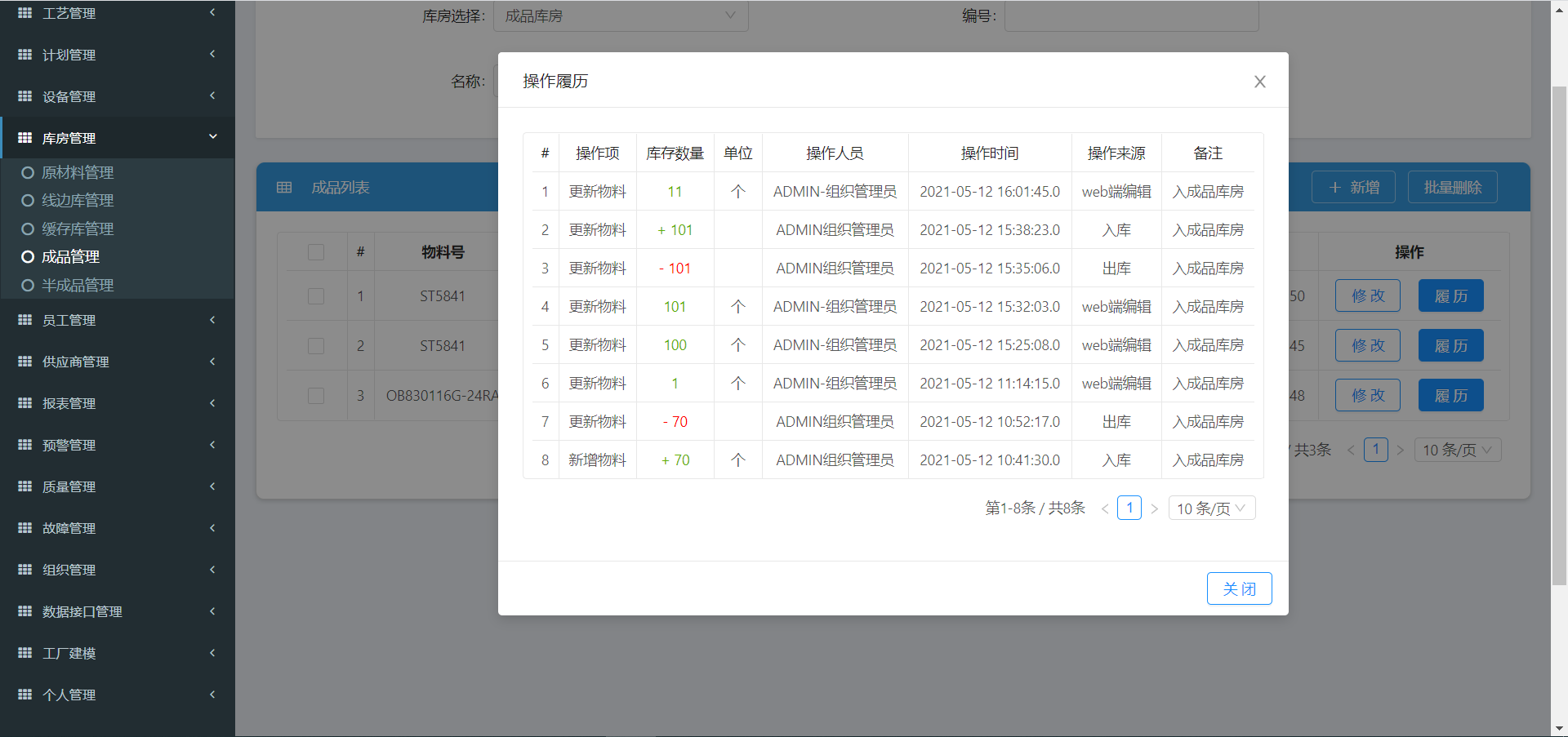
Task: Click the 2021-05-12 16:01:45.0 timestamp cell
Action: click(990, 192)
